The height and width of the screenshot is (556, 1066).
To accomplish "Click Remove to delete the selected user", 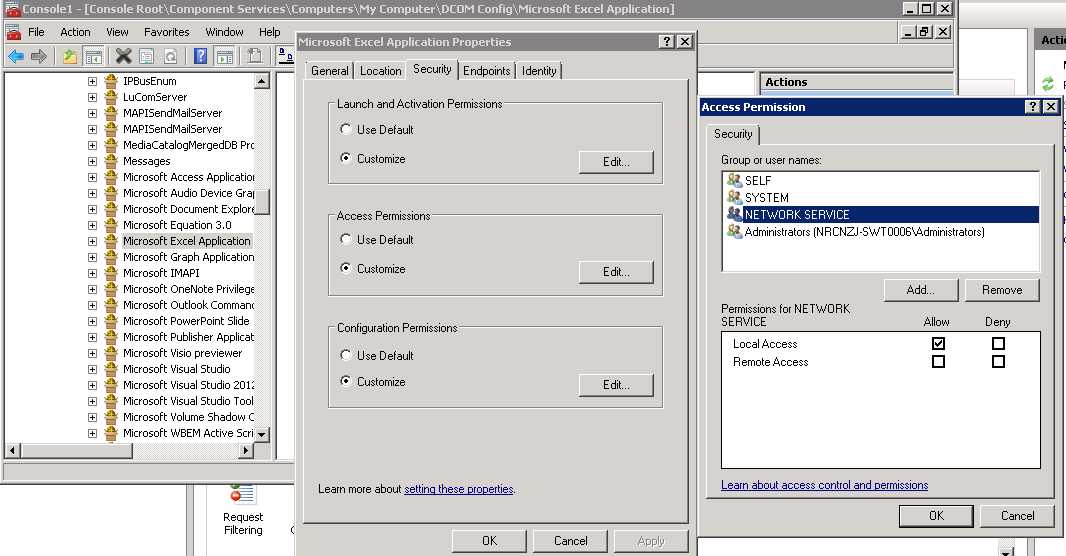I will coord(1002,290).
